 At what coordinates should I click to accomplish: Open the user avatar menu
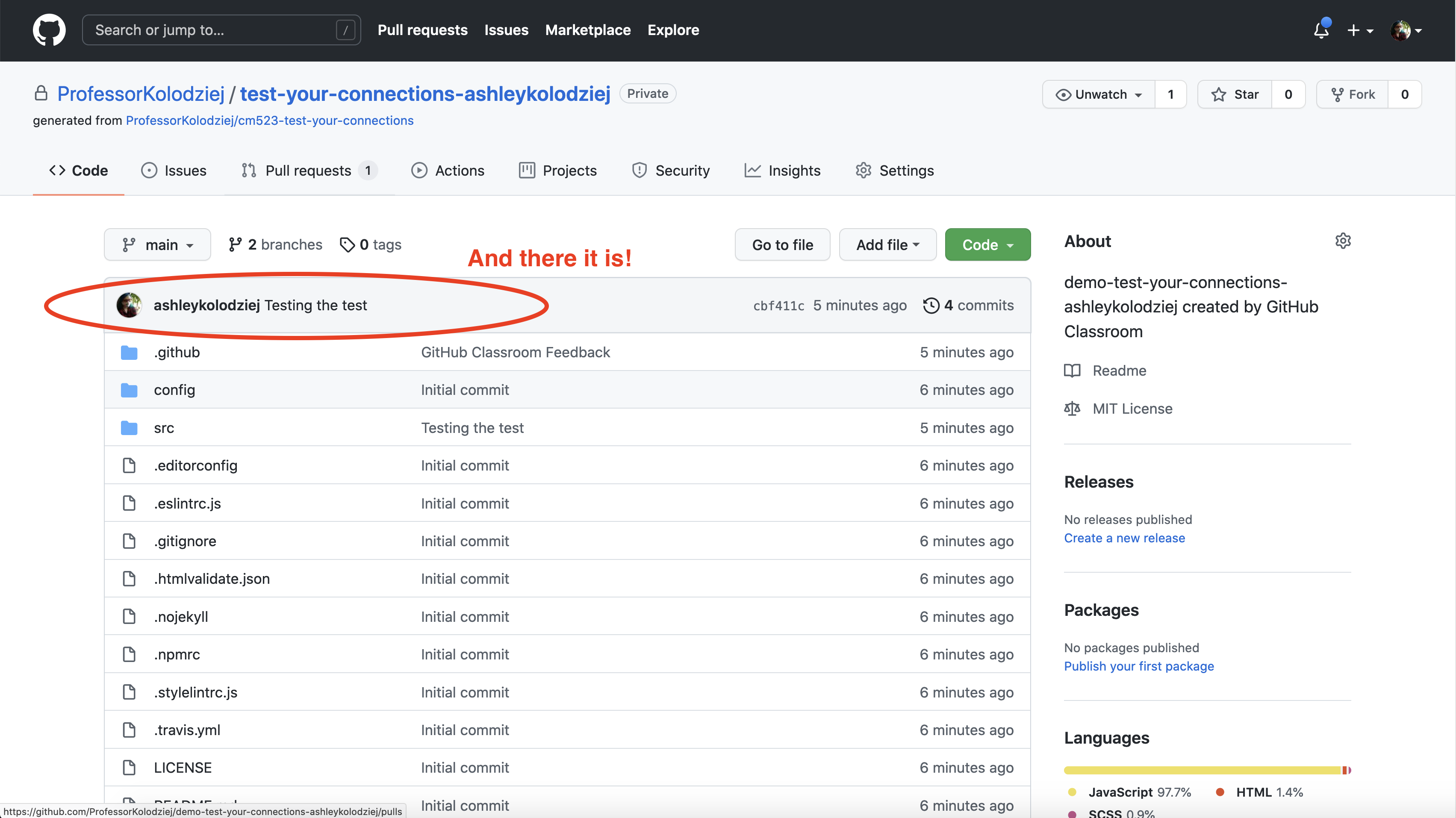1406,30
